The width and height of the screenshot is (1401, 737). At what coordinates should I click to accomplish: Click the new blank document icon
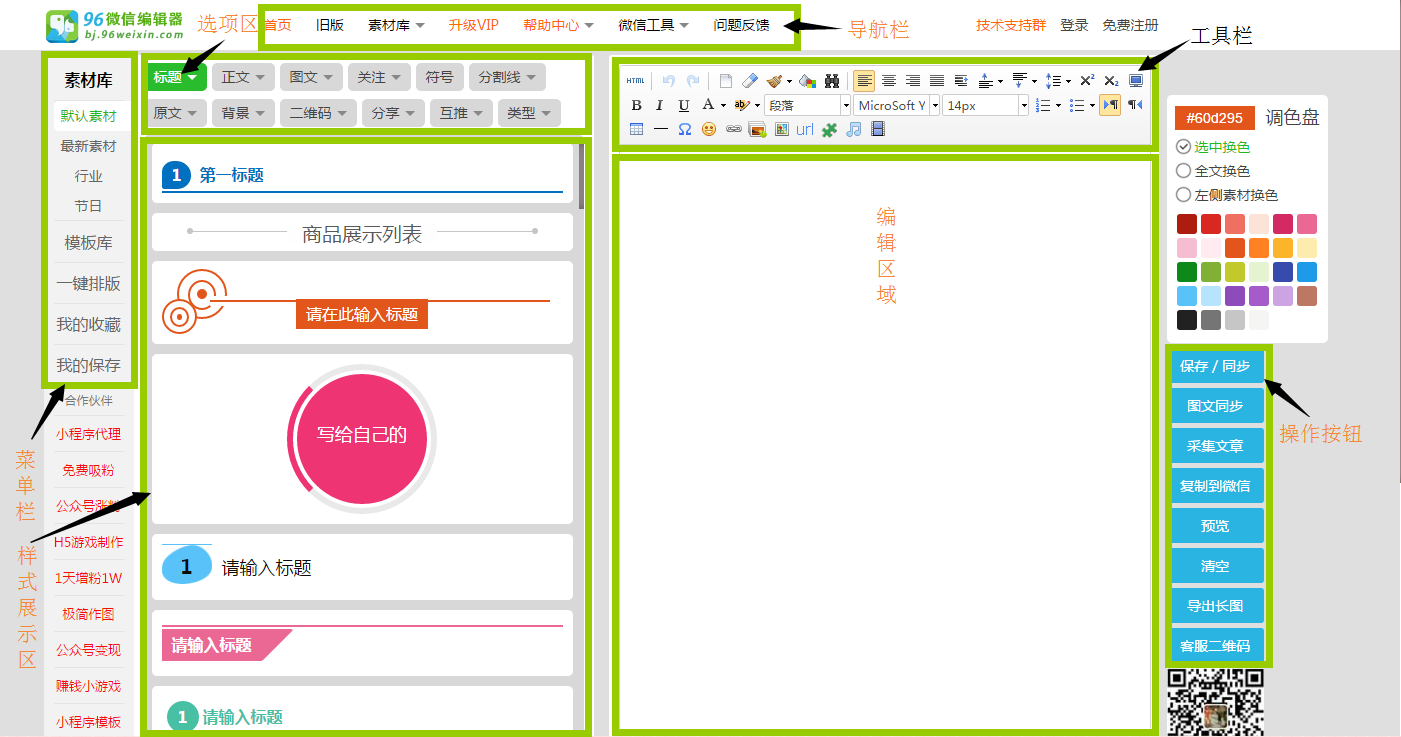[x=727, y=81]
